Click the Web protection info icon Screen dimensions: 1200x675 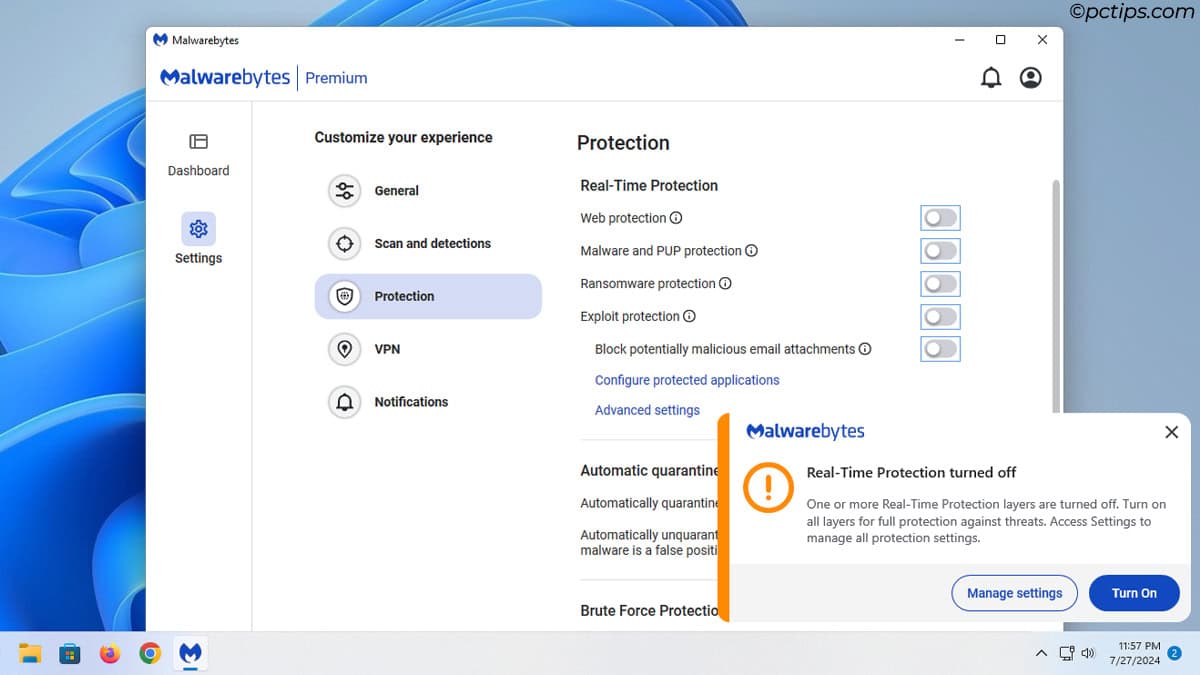676,218
